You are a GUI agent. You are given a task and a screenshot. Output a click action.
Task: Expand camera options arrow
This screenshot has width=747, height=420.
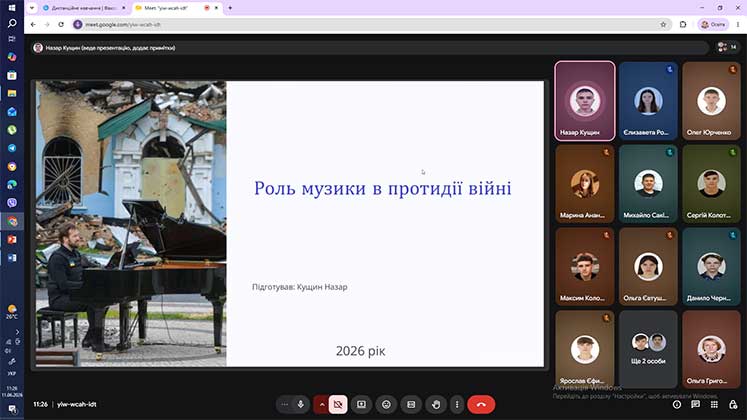(322, 404)
